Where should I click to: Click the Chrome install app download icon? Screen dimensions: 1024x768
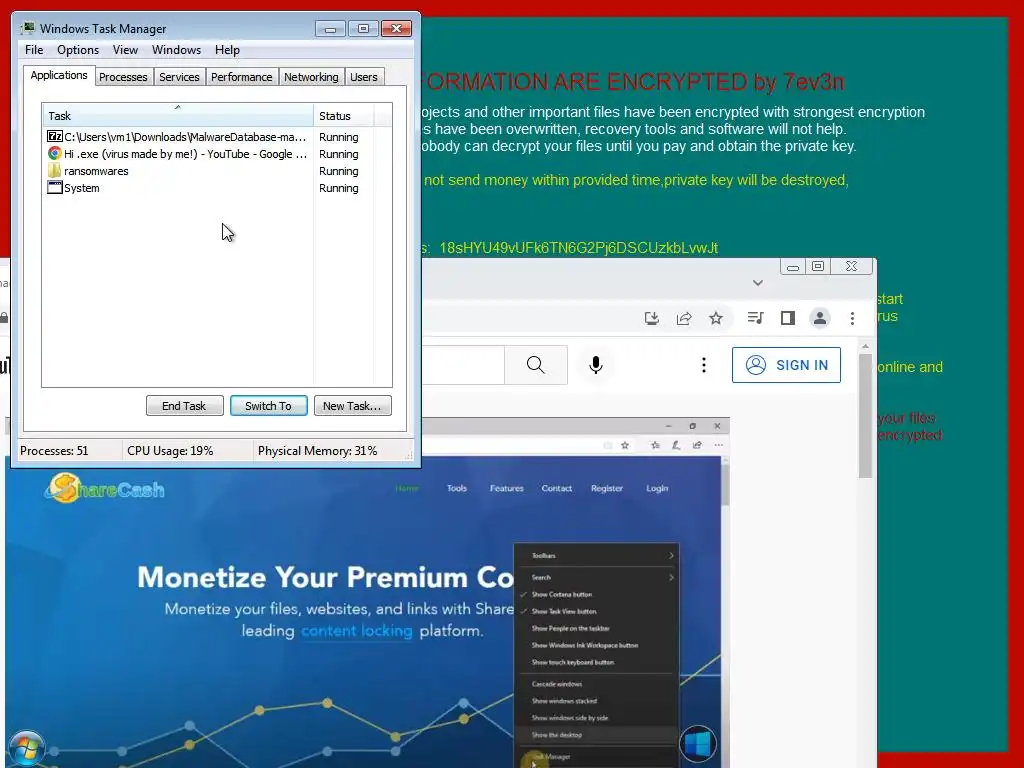(651, 318)
